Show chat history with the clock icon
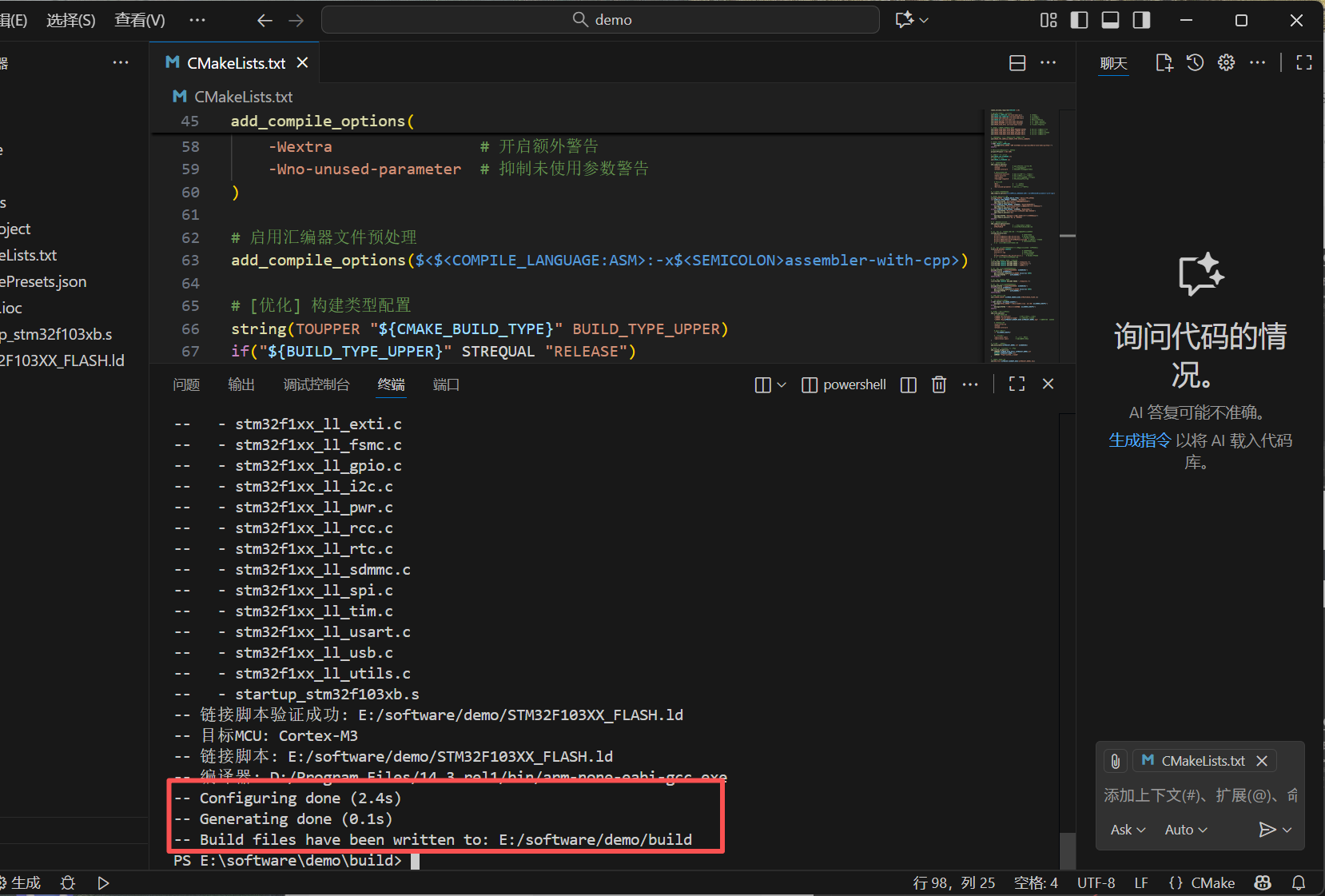 pos(1195,62)
